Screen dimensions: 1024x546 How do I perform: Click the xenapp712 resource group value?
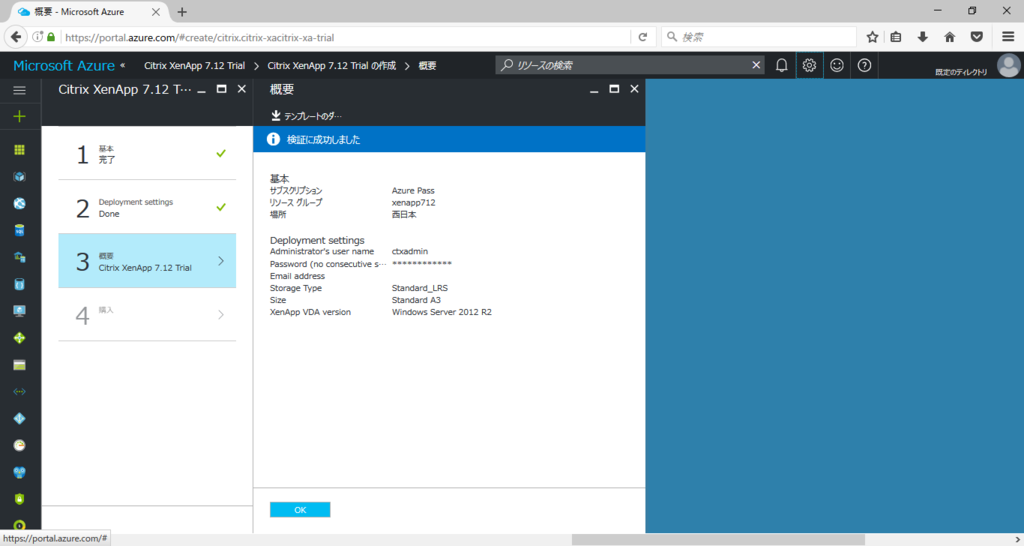pyautogui.click(x=413, y=202)
